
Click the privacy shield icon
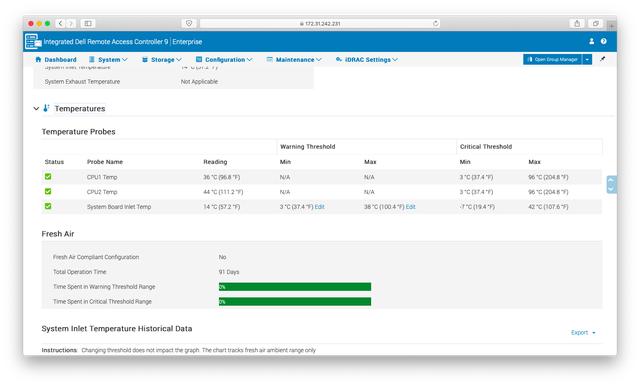click(x=189, y=23)
